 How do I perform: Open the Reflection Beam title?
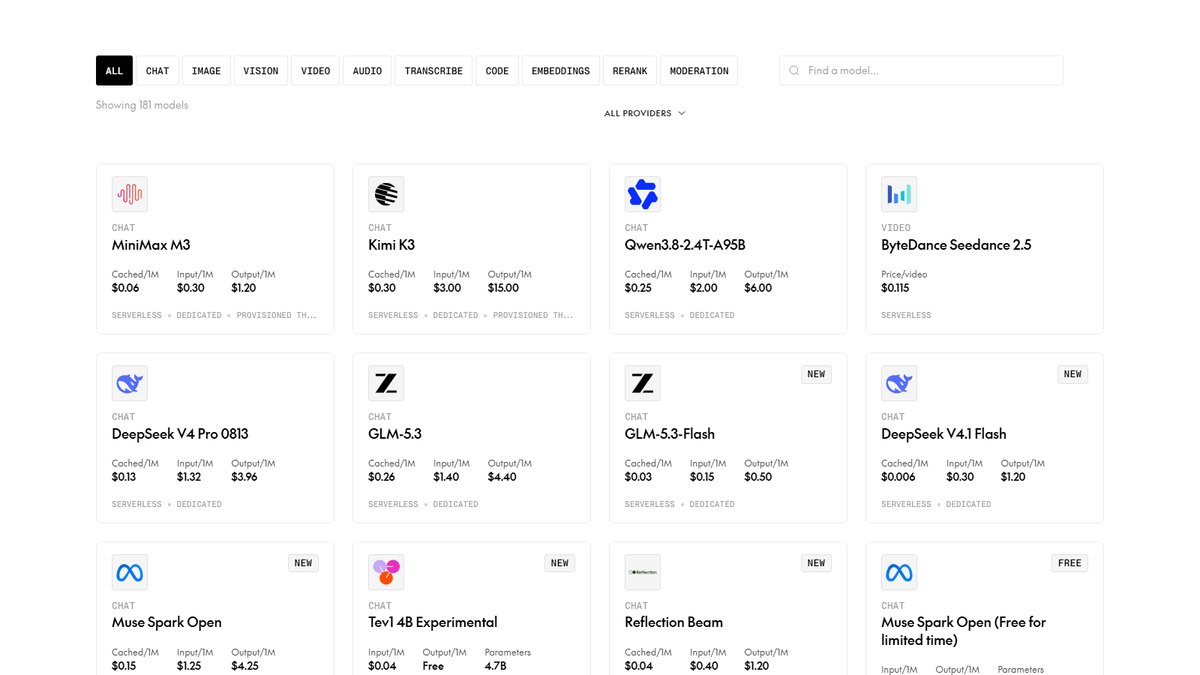(x=674, y=622)
